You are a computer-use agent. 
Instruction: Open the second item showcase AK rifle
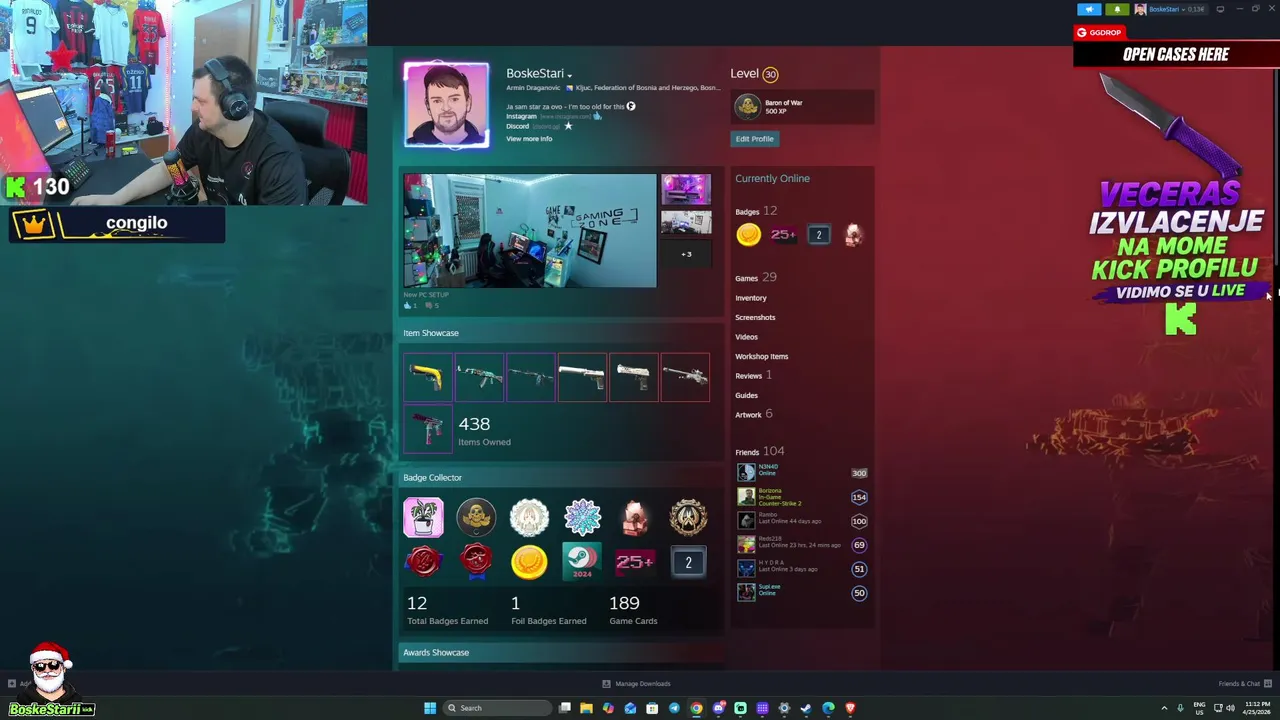pos(480,377)
